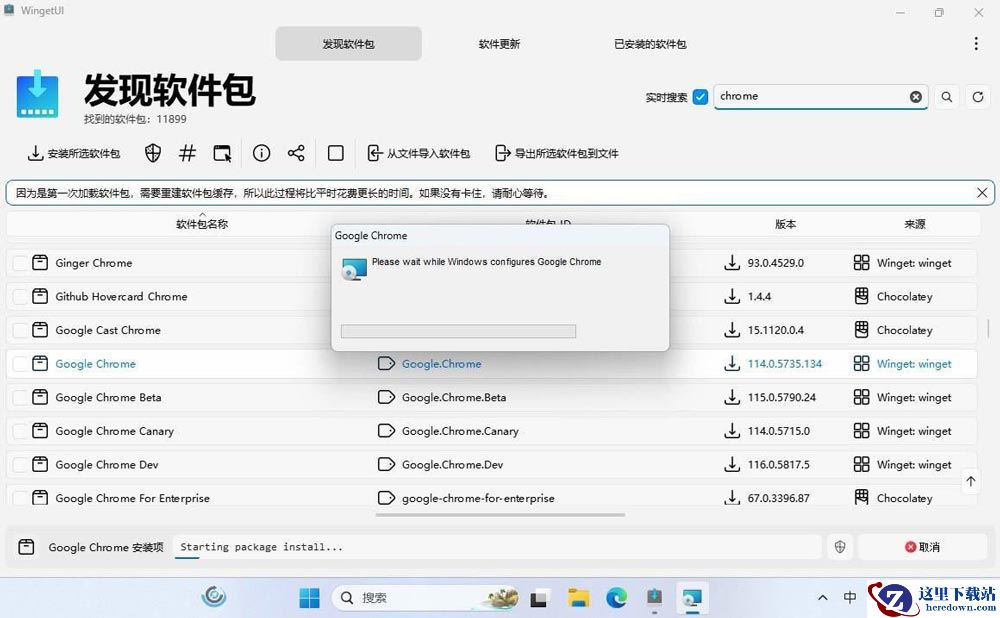The height and width of the screenshot is (618, 1000).
Task: Open the Windows Start button
Action: click(309, 598)
